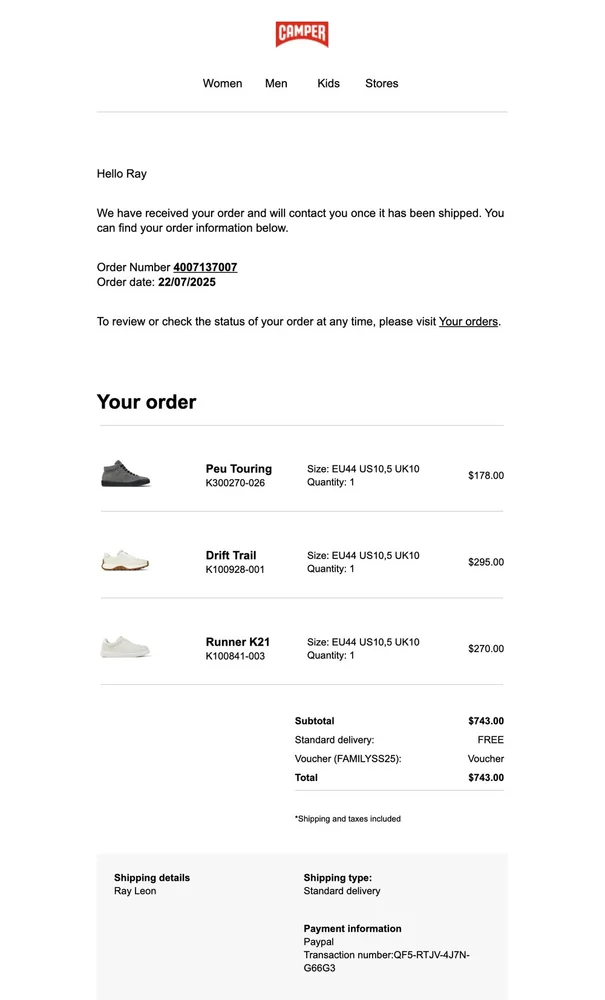The height and width of the screenshot is (1000, 605).
Task: Click product code K100928-001
Action: click(235, 570)
